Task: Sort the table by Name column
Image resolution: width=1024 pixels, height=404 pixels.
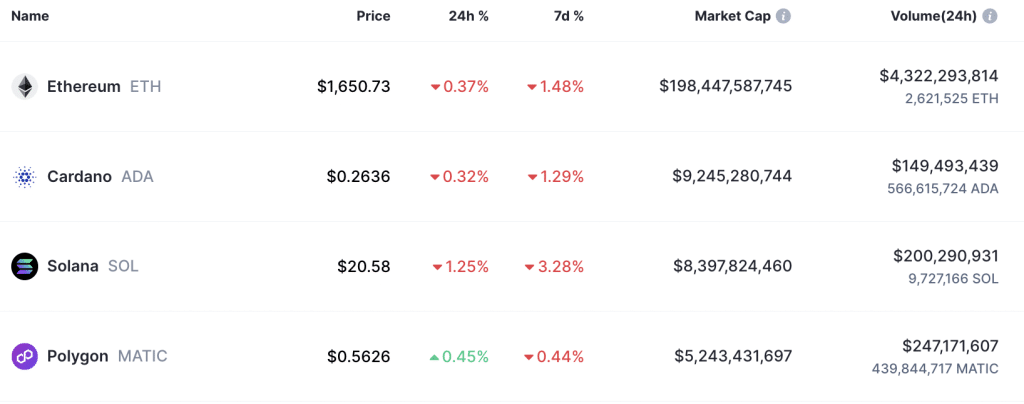Action: (30, 17)
